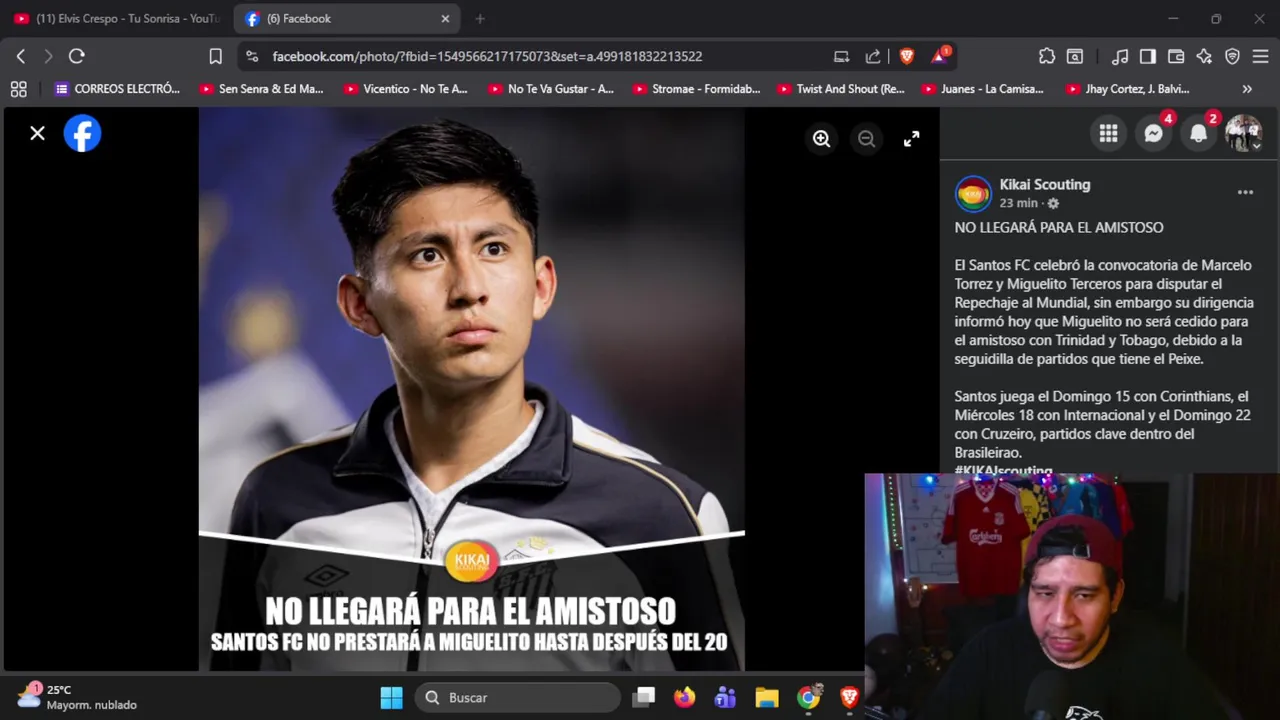Open Facebook notifications bell
This screenshot has width=1280, height=720.
[1198, 134]
